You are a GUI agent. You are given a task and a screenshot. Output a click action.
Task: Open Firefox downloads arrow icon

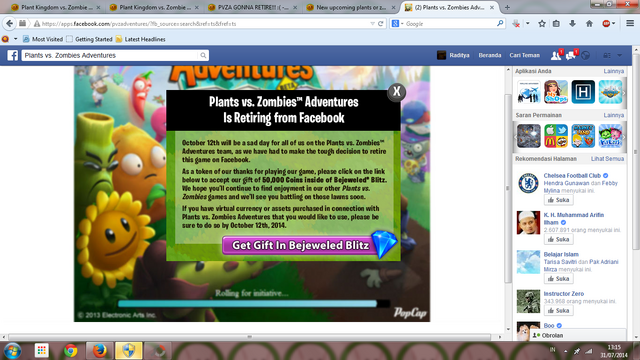point(572,24)
